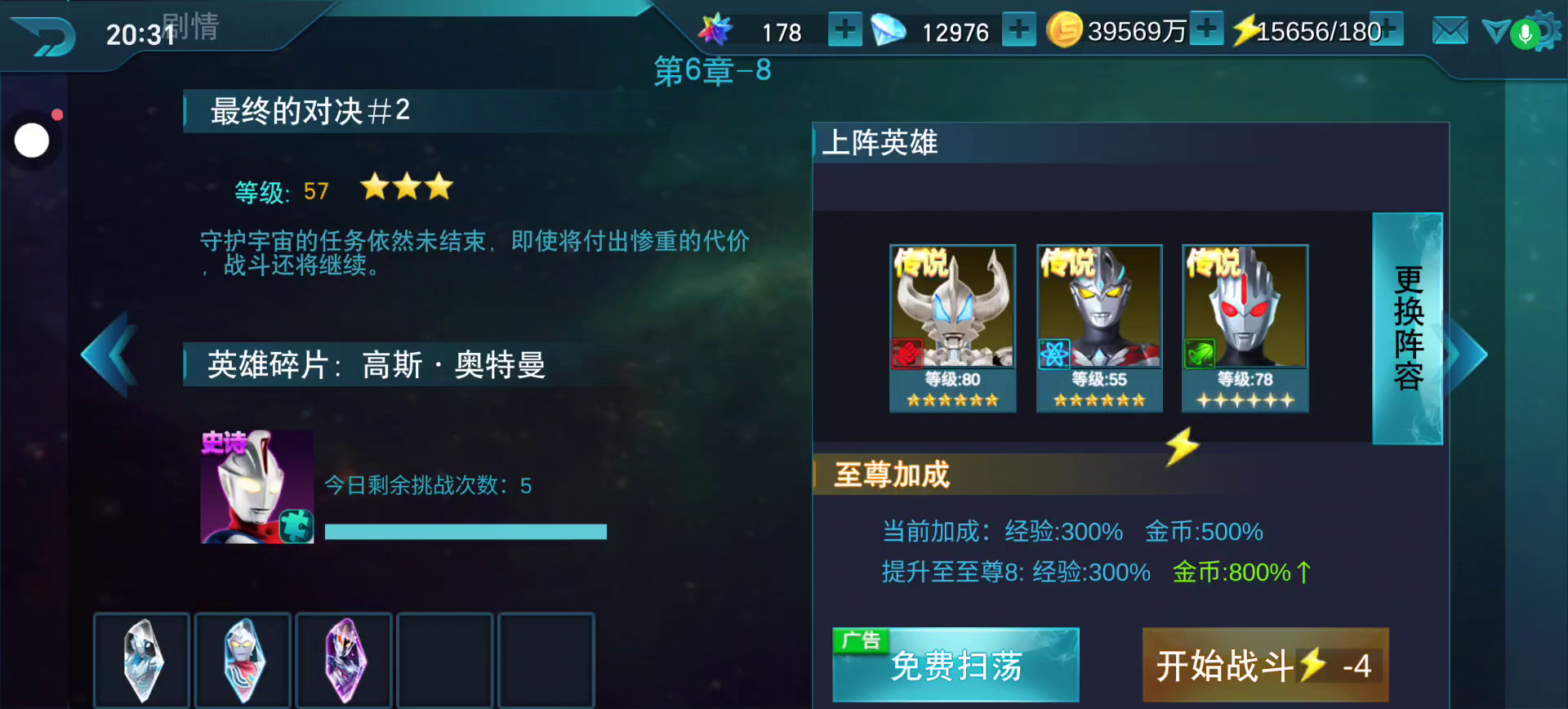Add more star gems with plus button
1568x709 pixels.
pos(845,29)
